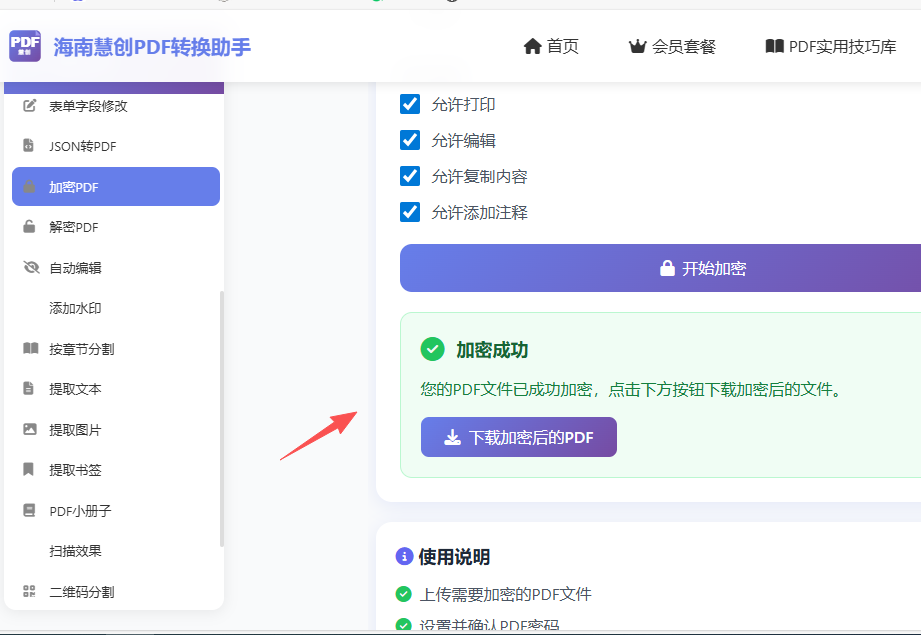Open PDF实用技巧库 in the navigation

tap(842, 46)
